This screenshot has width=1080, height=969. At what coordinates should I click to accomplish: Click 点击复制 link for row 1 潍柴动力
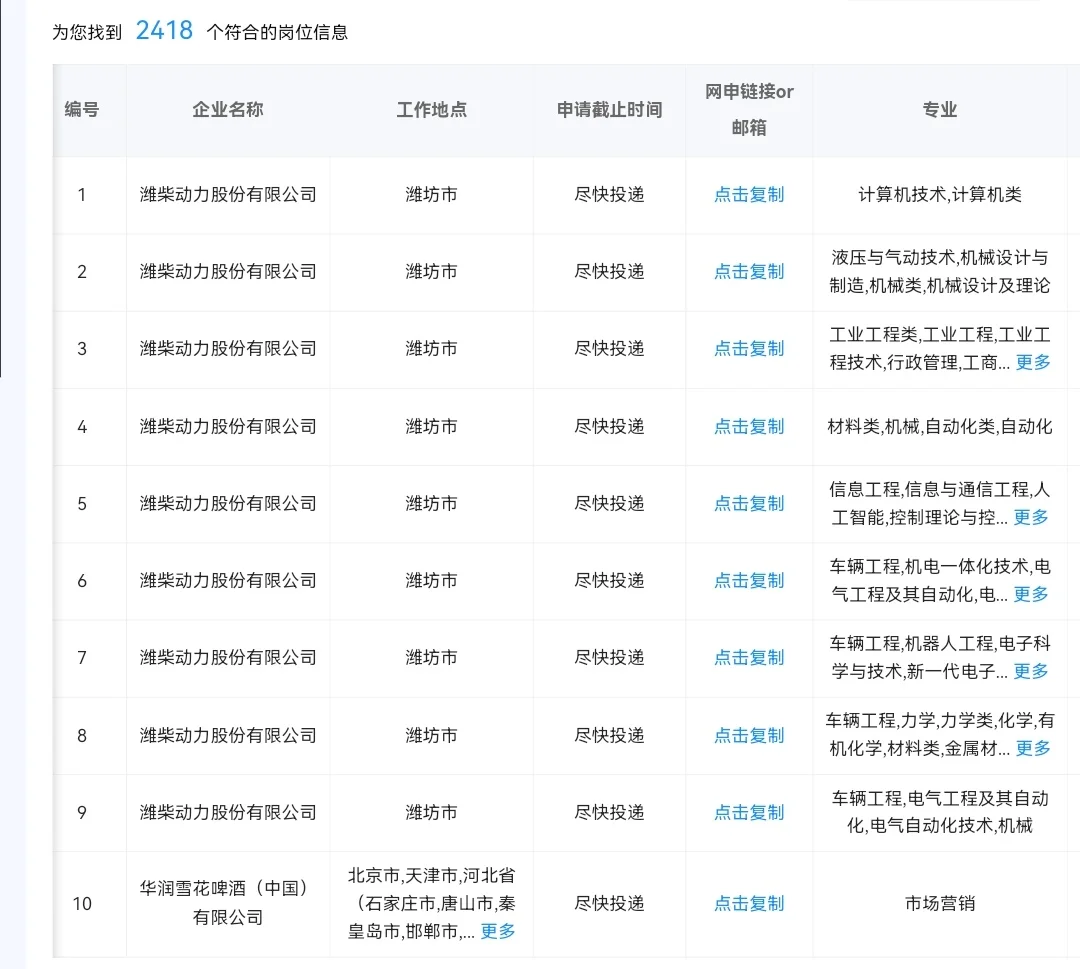[x=748, y=195]
